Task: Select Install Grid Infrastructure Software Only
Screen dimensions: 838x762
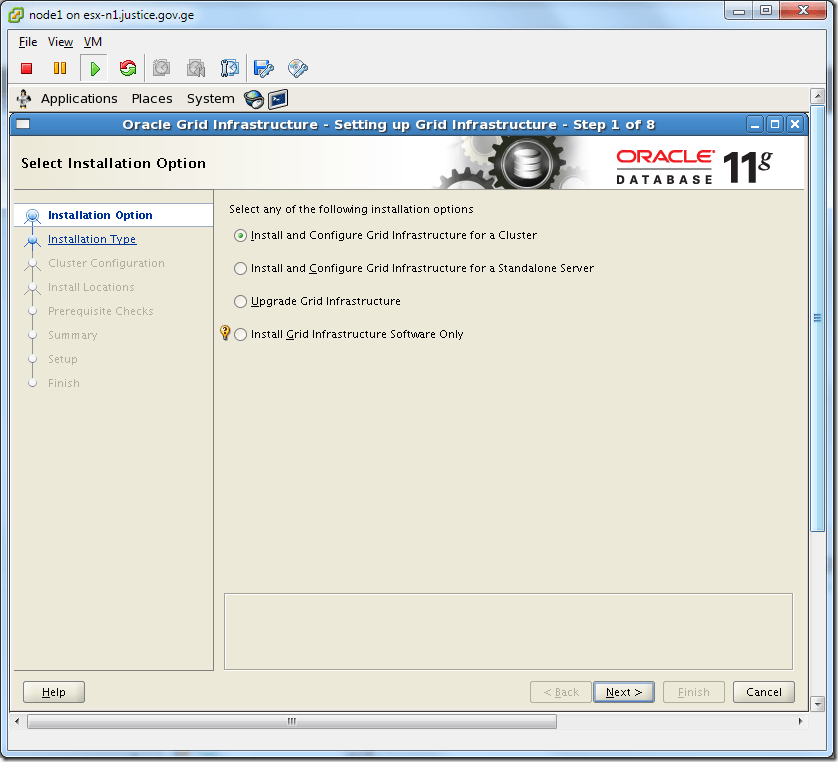Action: (x=240, y=334)
